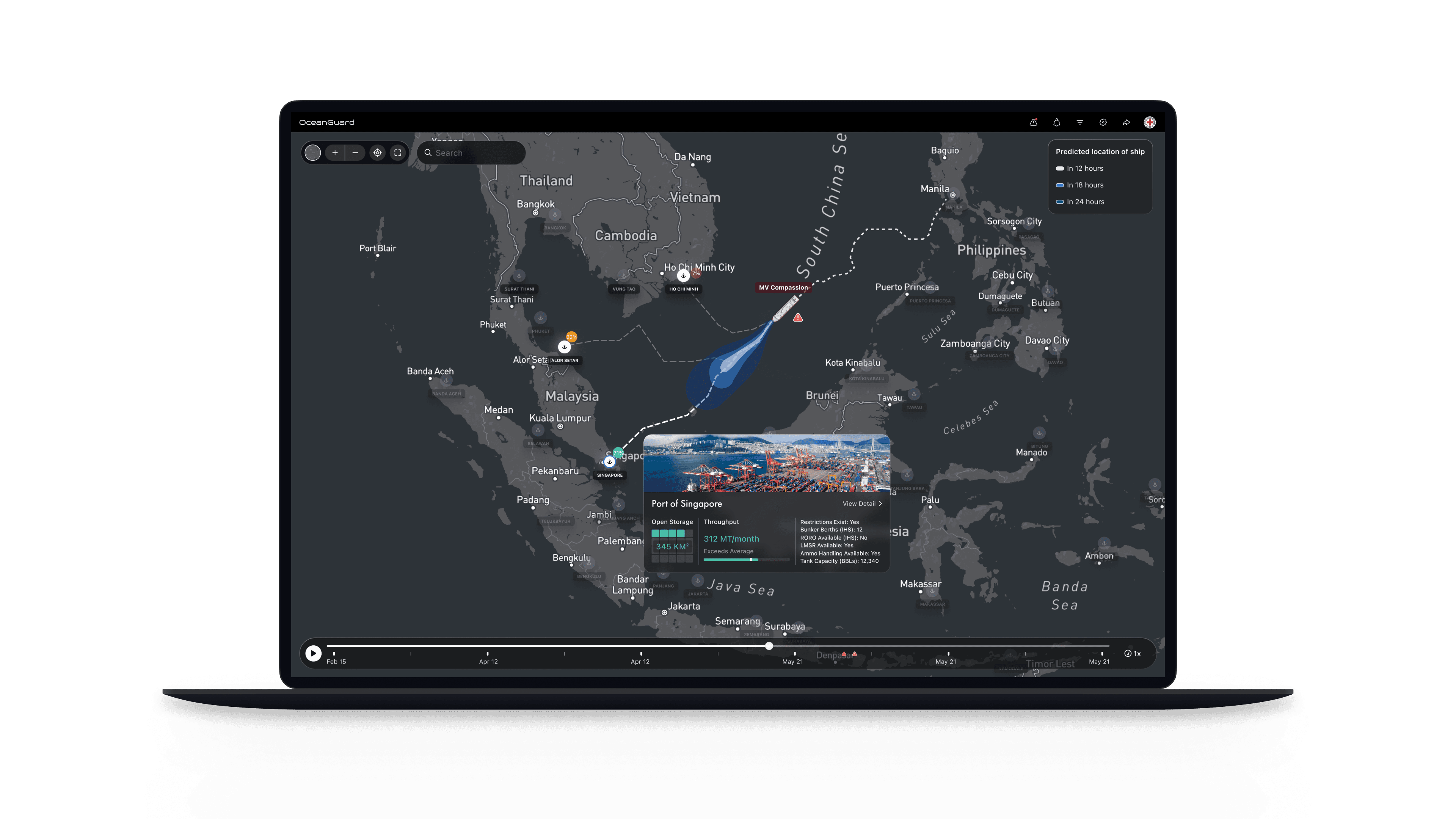Open profile menu via Red Cross avatar
1456x819 pixels.
tap(1150, 122)
